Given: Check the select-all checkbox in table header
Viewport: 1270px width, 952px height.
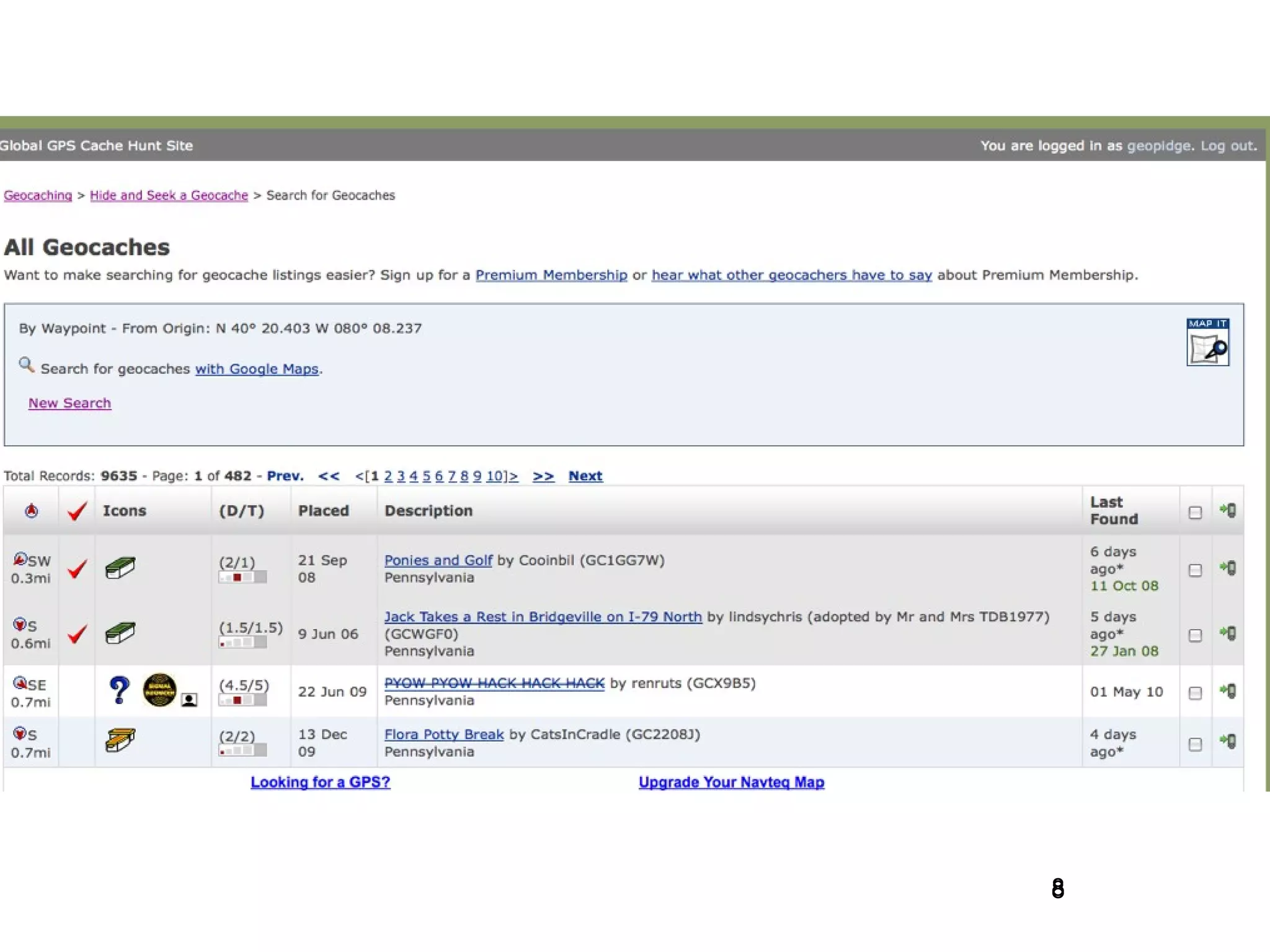Looking at the screenshot, I should [1195, 513].
